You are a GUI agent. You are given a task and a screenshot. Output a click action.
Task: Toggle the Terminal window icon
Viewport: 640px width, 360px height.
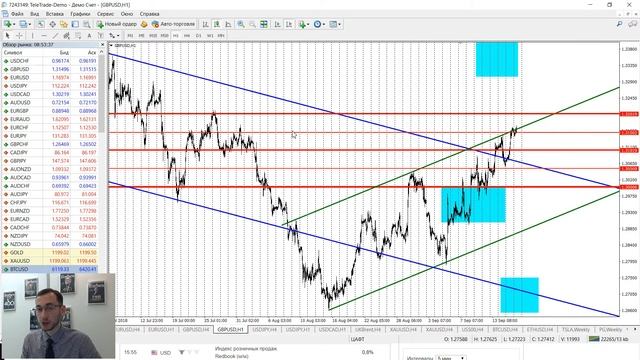click(75, 24)
